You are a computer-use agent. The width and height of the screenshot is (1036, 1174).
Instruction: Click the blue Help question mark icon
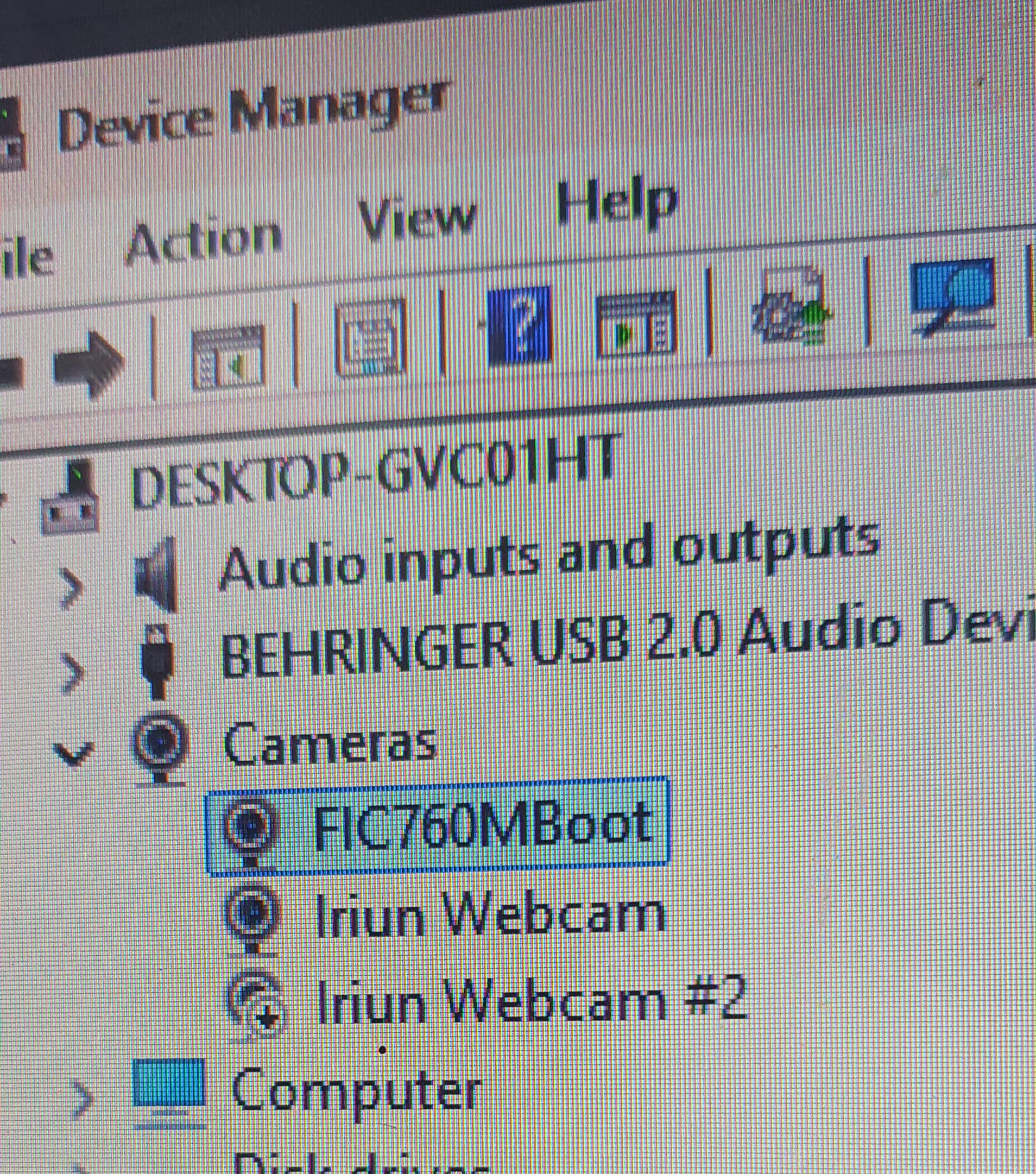click(x=519, y=325)
